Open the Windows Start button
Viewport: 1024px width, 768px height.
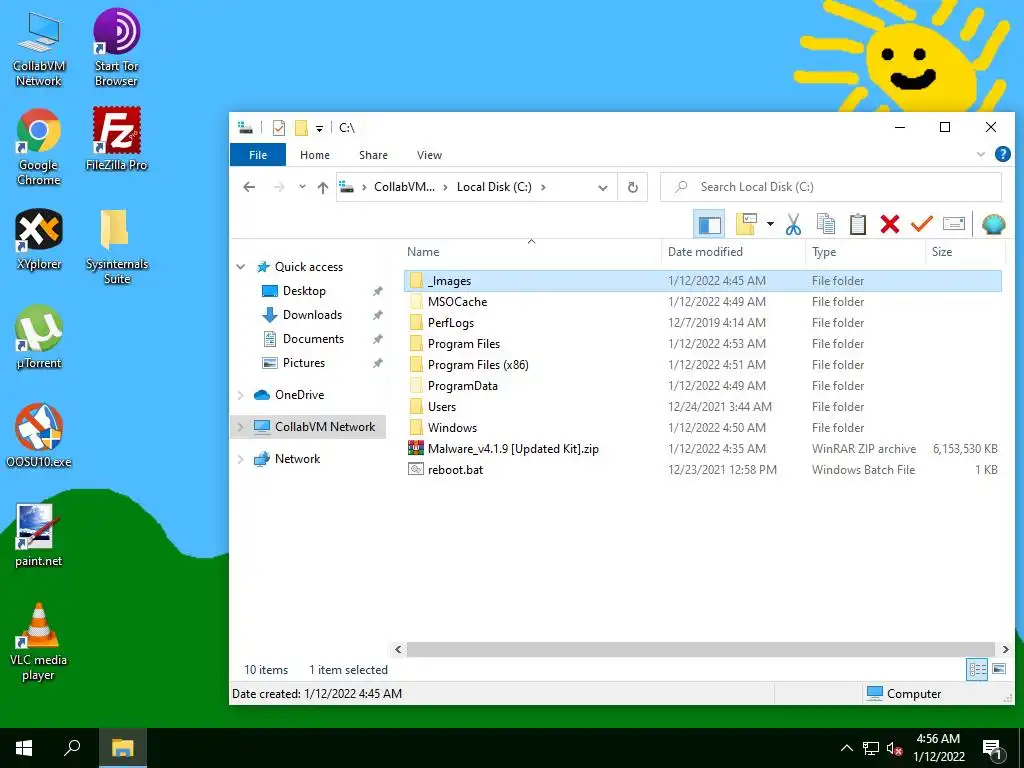[24, 748]
